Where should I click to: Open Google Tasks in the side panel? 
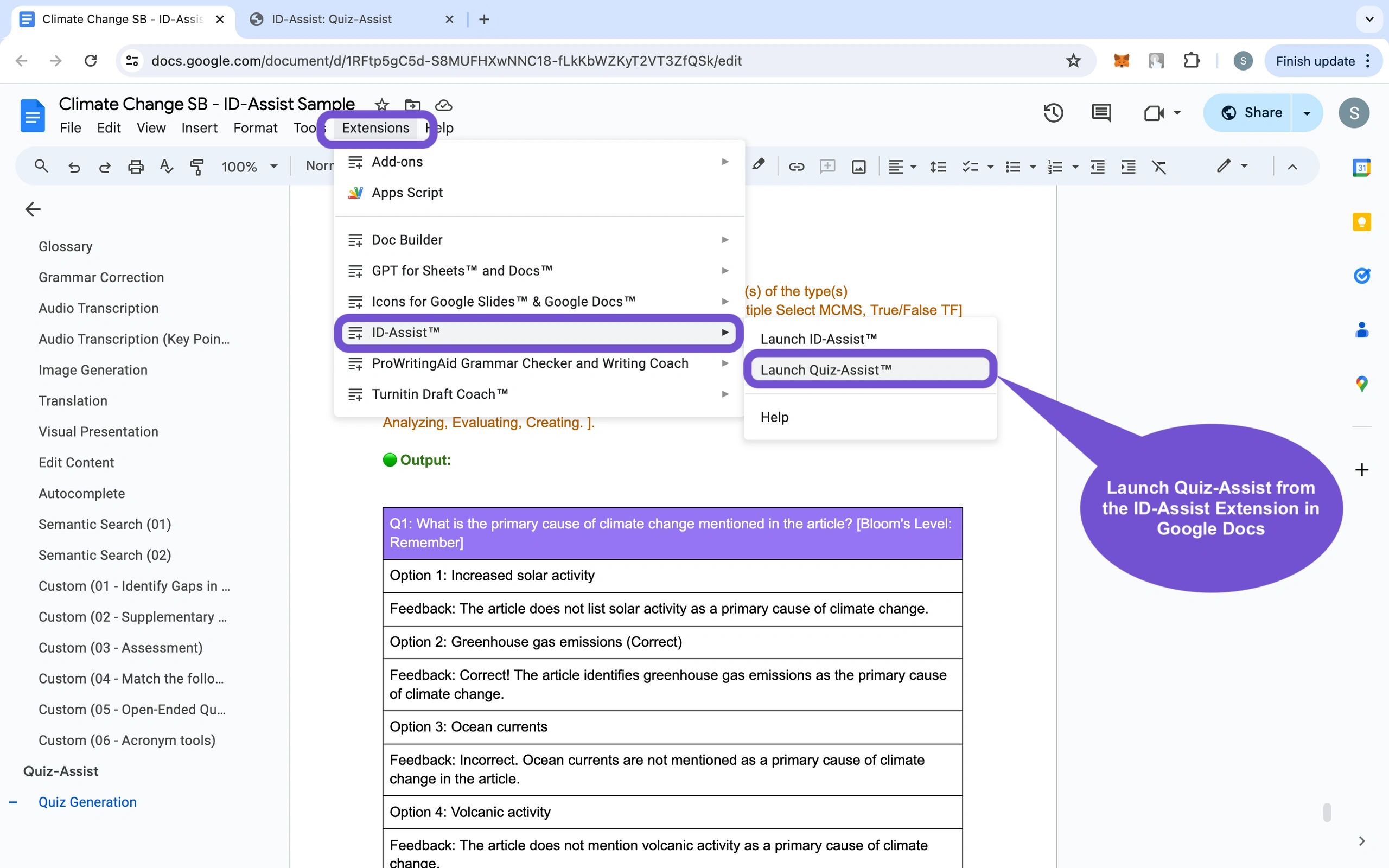[x=1362, y=276]
